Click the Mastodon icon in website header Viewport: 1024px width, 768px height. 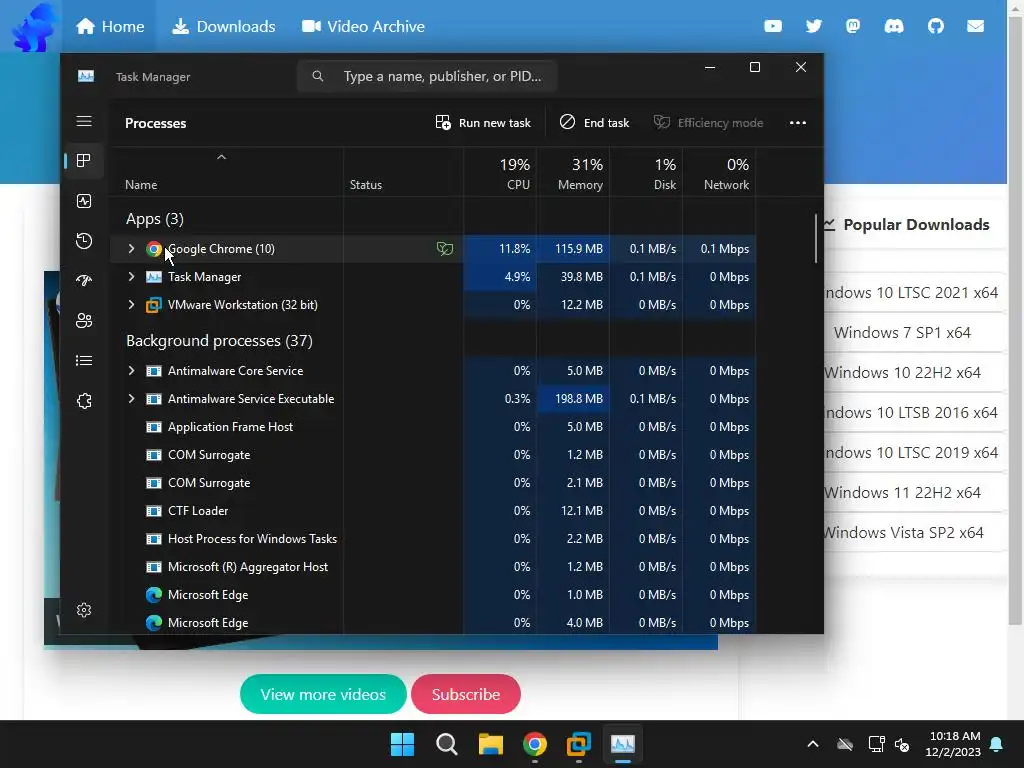pos(853,26)
